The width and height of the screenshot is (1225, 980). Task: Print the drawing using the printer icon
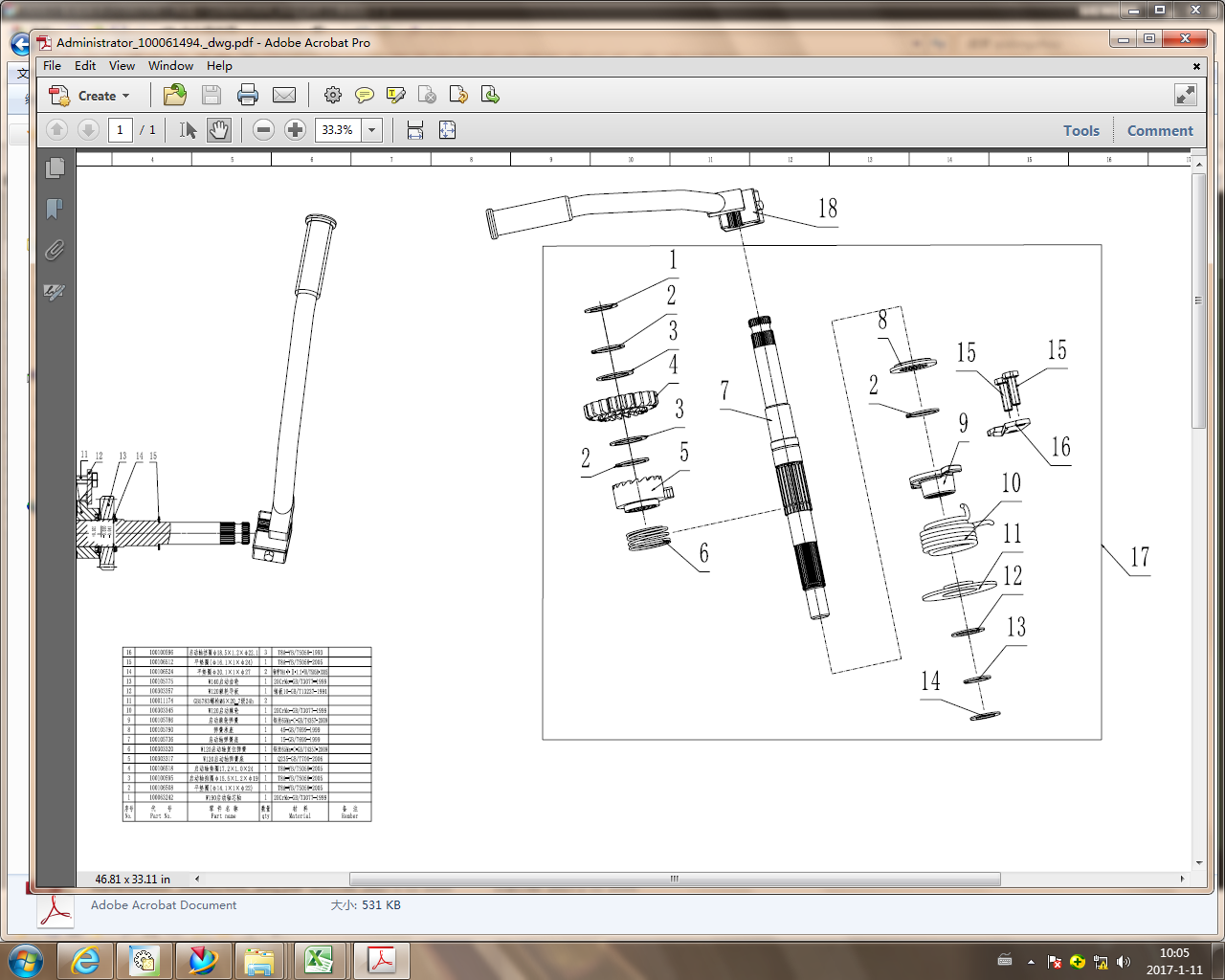(248, 95)
